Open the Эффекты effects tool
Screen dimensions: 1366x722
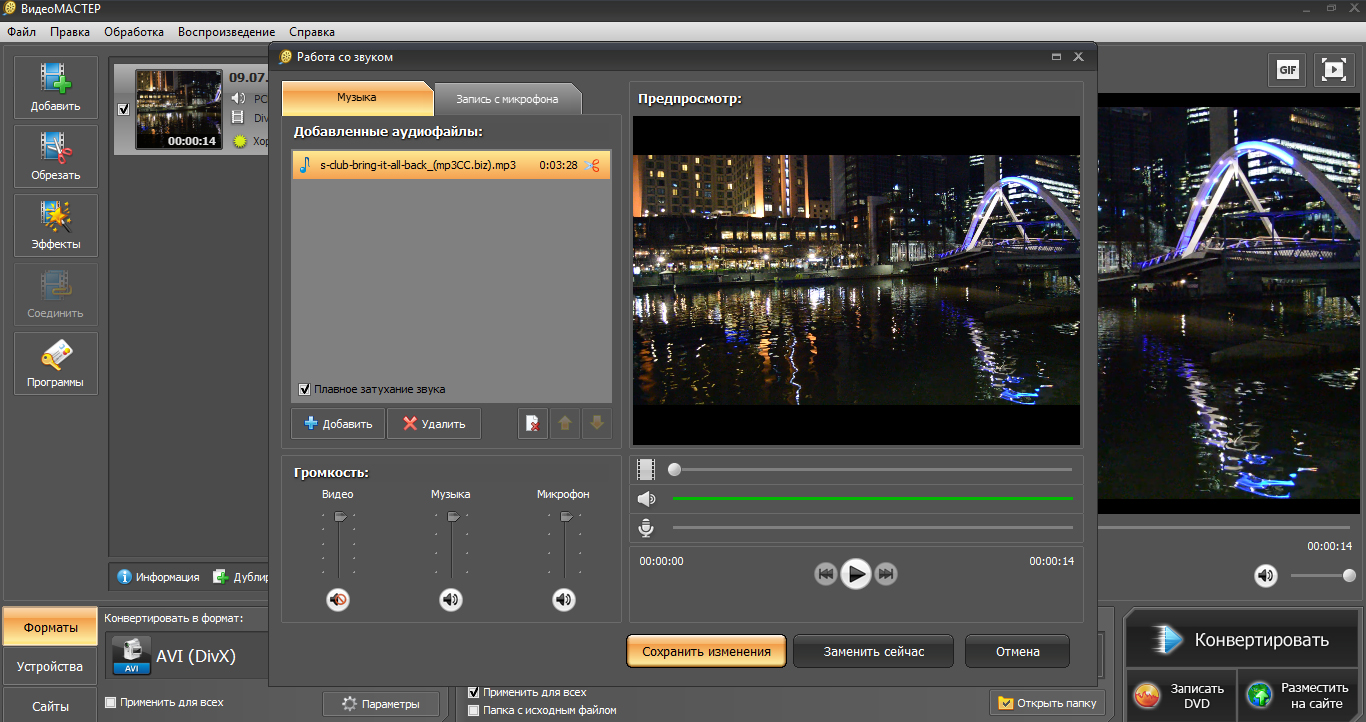point(56,226)
